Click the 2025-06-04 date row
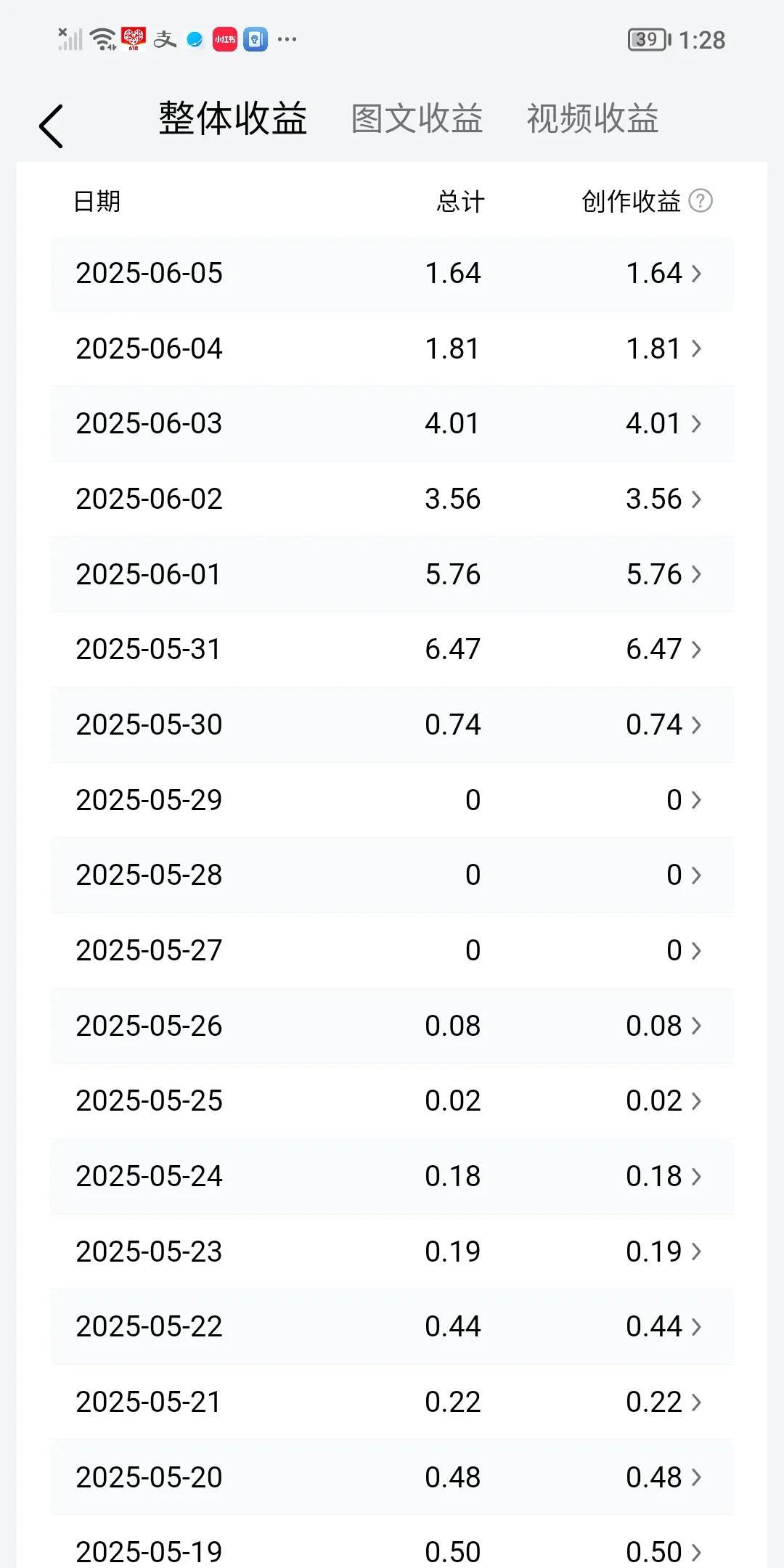784x1568 pixels. (392, 349)
